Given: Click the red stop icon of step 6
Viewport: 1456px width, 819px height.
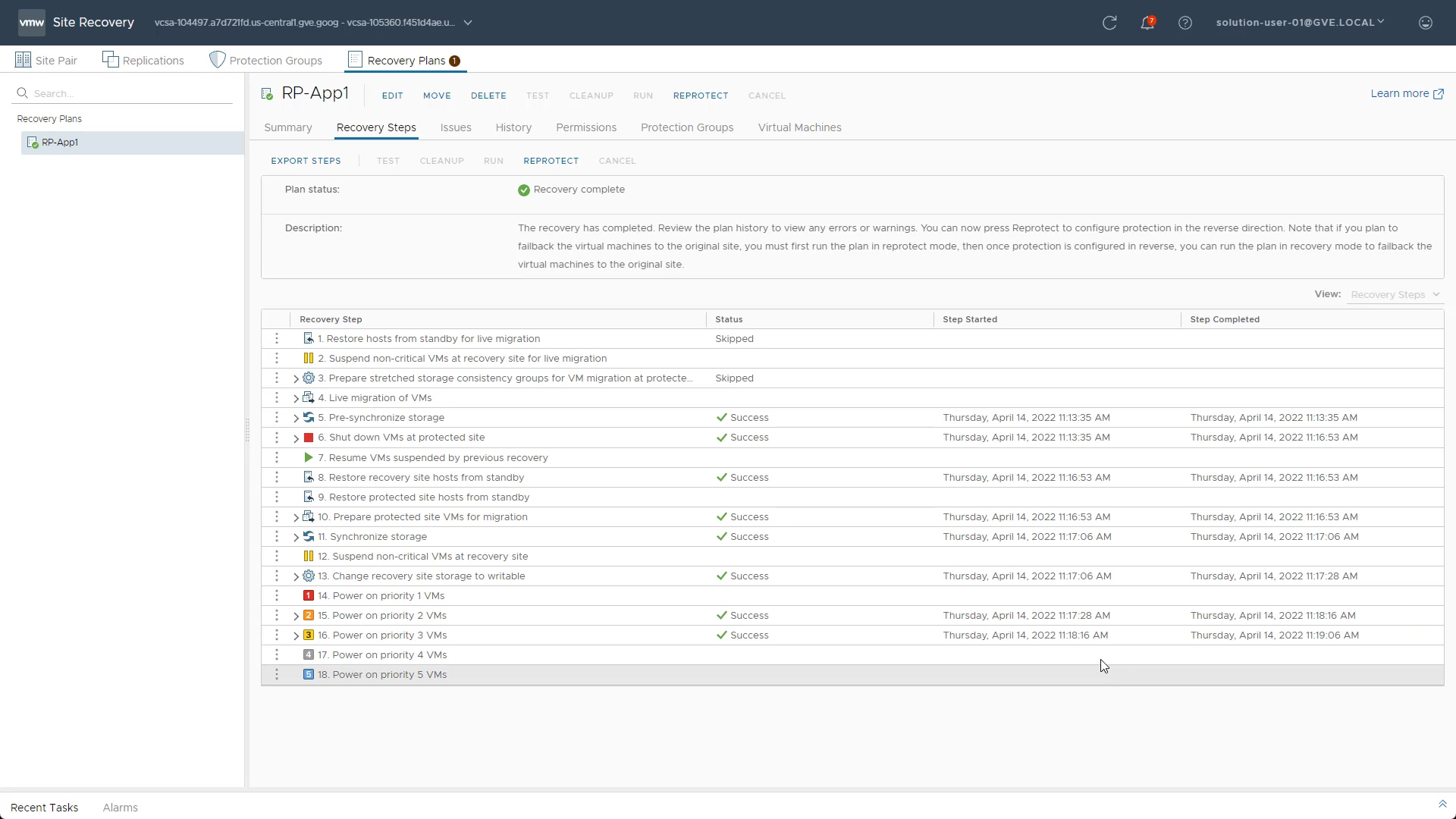Looking at the screenshot, I should click(x=309, y=438).
